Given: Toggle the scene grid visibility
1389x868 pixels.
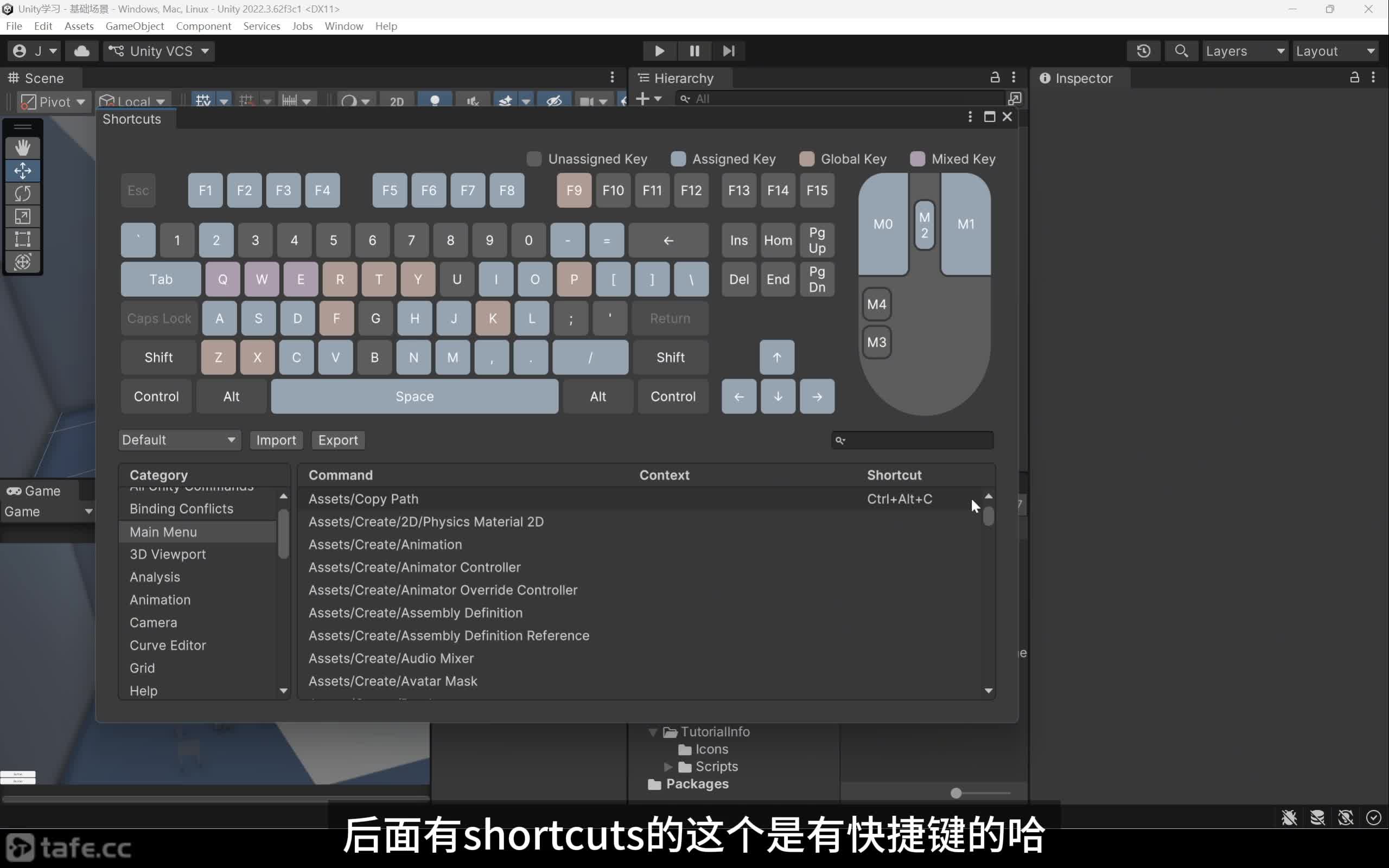Looking at the screenshot, I should point(202,101).
